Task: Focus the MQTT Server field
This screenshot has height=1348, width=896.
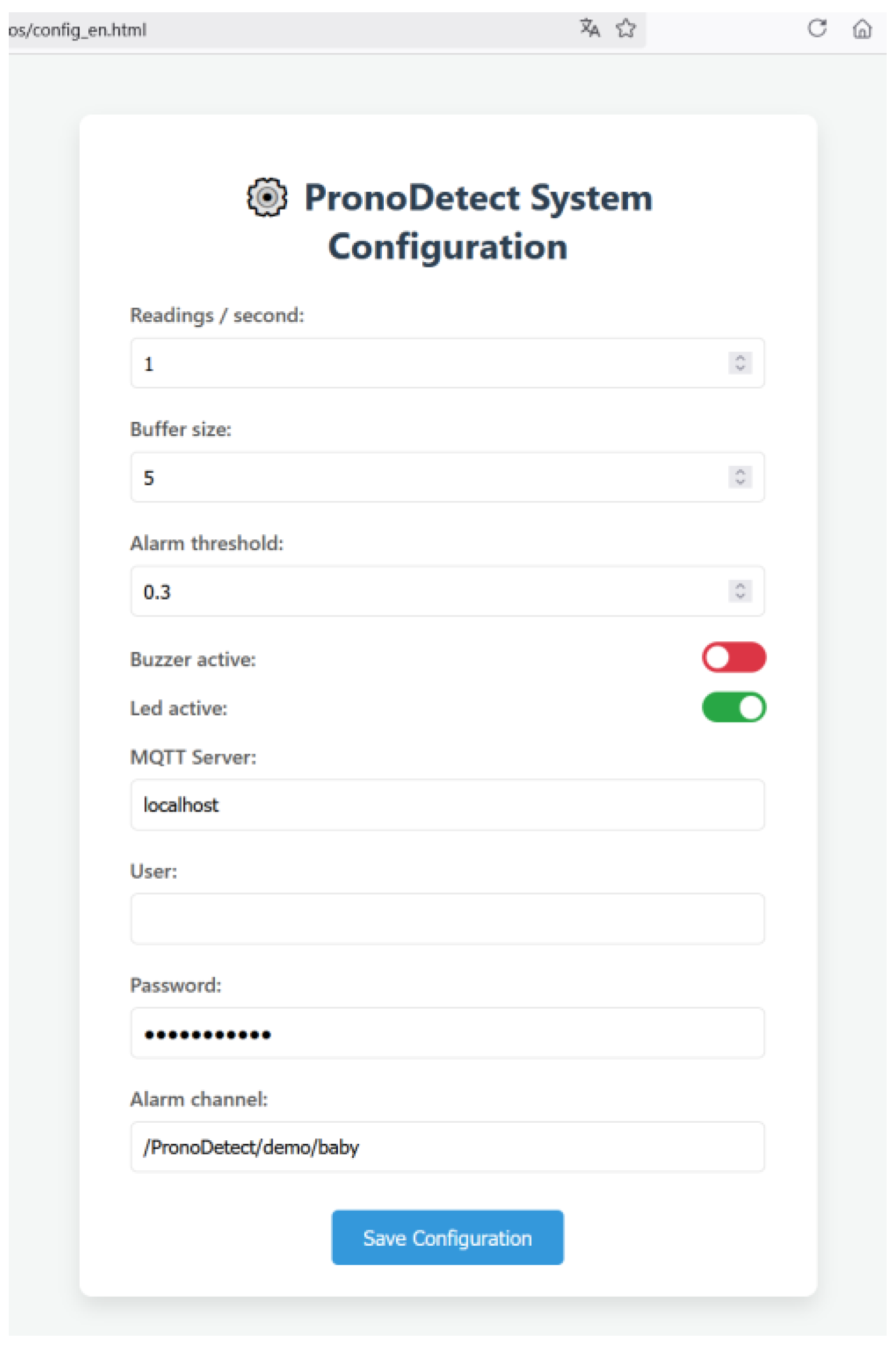Action: coord(447,805)
